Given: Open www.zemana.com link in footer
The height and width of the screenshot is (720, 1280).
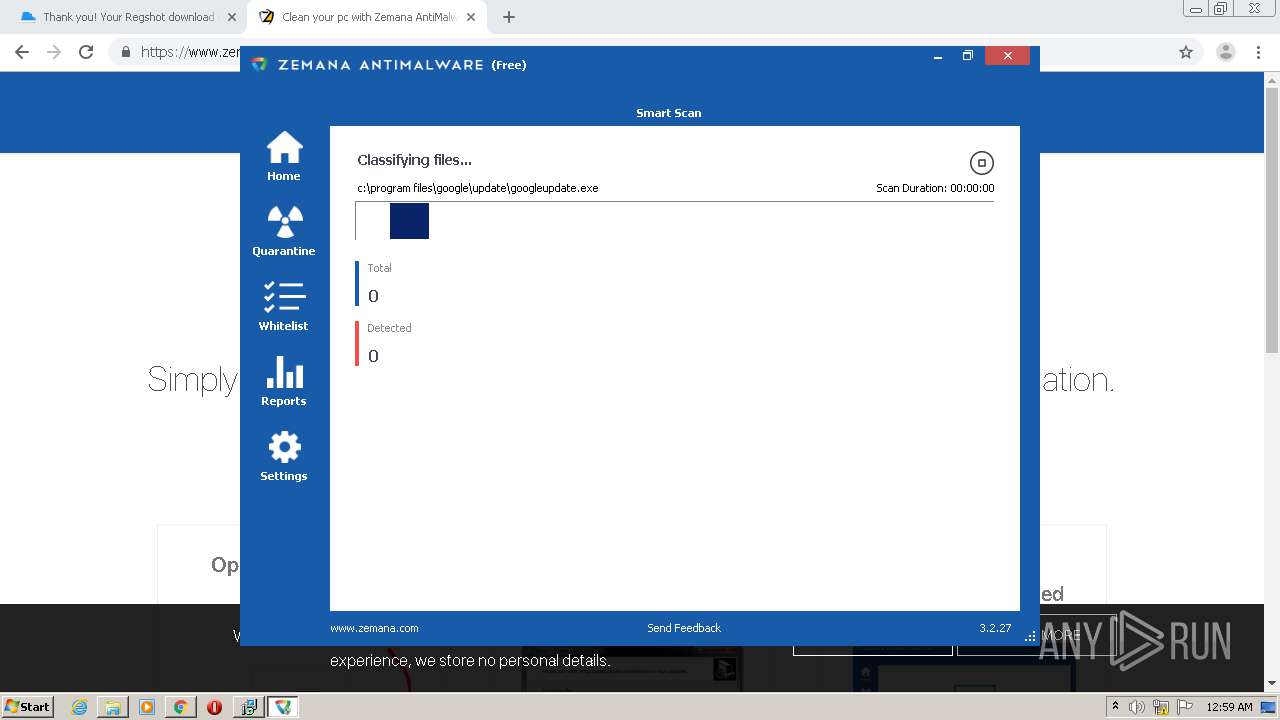Looking at the screenshot, I should (x=374, y=628).
